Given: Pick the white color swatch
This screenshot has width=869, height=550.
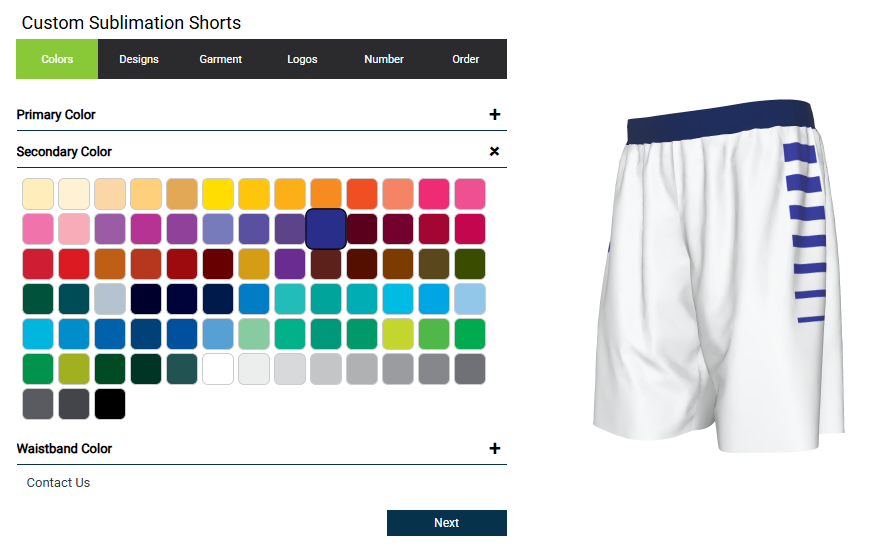Looking at the screenshot, I should pyautogui.click(x=218, y=369).
